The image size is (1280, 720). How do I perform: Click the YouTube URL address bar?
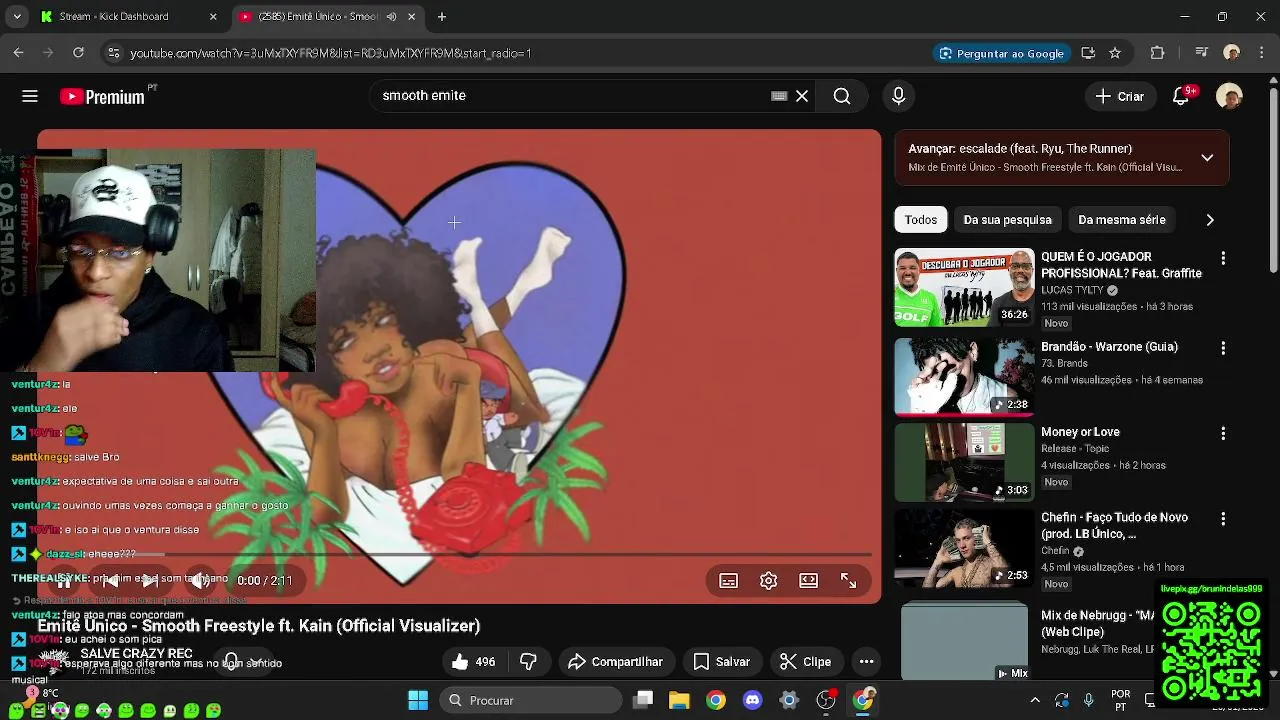pyautogui.click(x=520, y=53)
